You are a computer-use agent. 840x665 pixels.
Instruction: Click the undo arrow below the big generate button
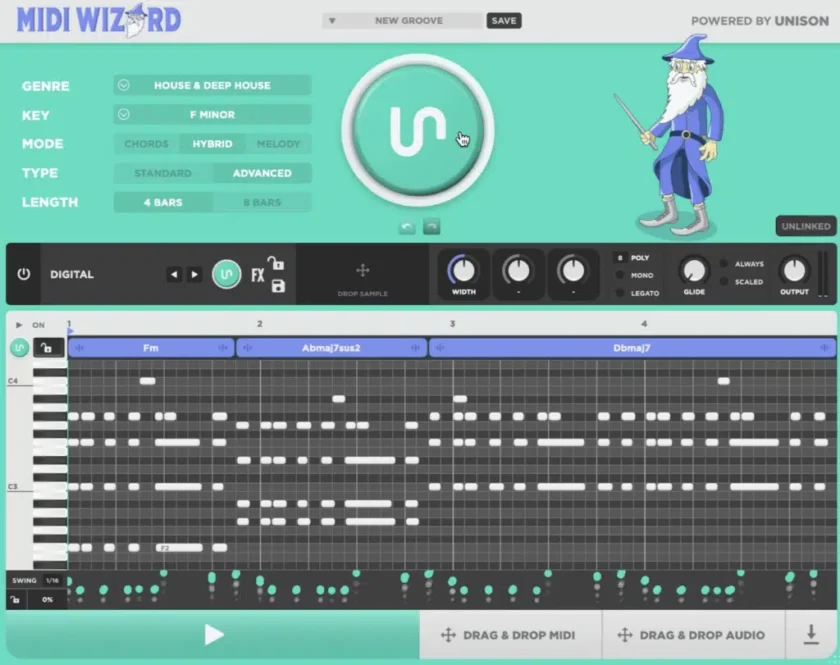pyautogui.click(x=406, y=226)
